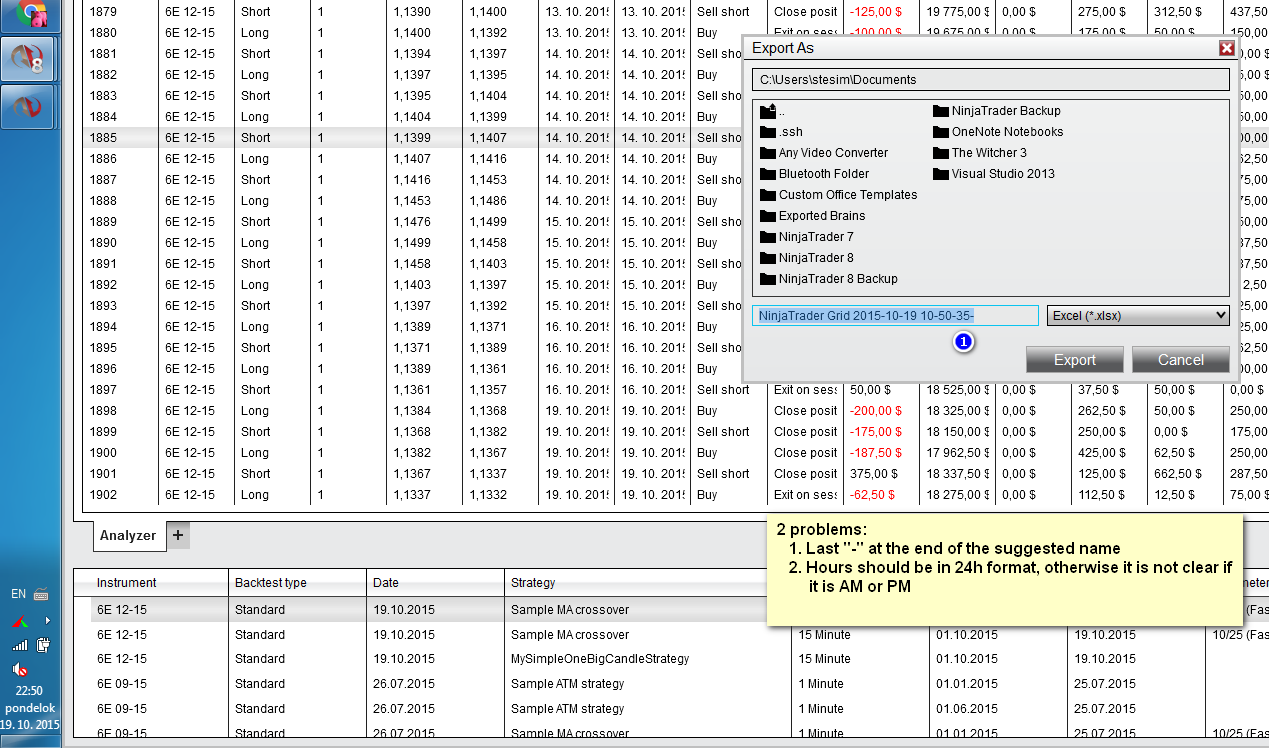
Task: Click the Long cell in row 1890
Action: (255, 243)
